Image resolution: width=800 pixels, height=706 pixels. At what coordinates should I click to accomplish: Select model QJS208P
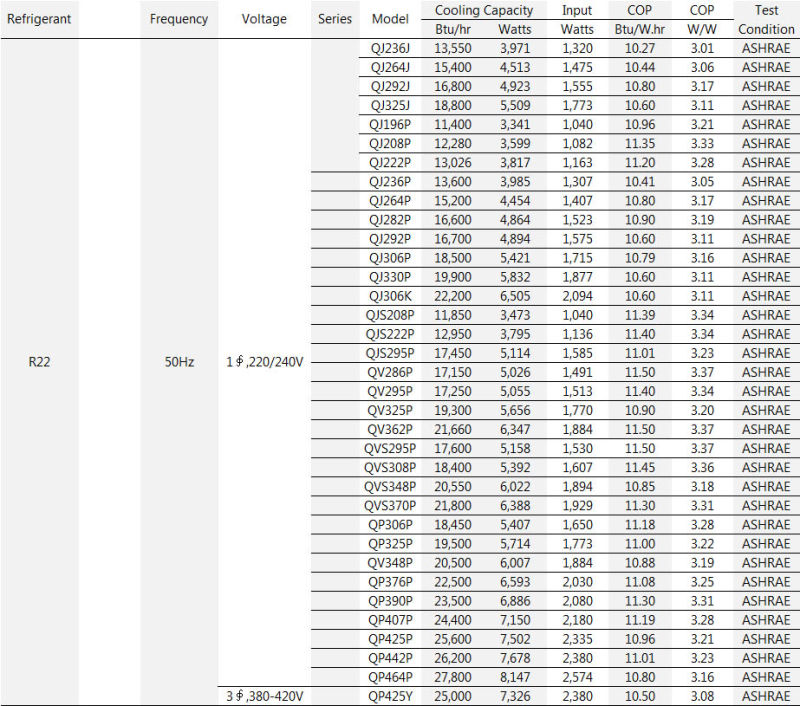point(390,315)
